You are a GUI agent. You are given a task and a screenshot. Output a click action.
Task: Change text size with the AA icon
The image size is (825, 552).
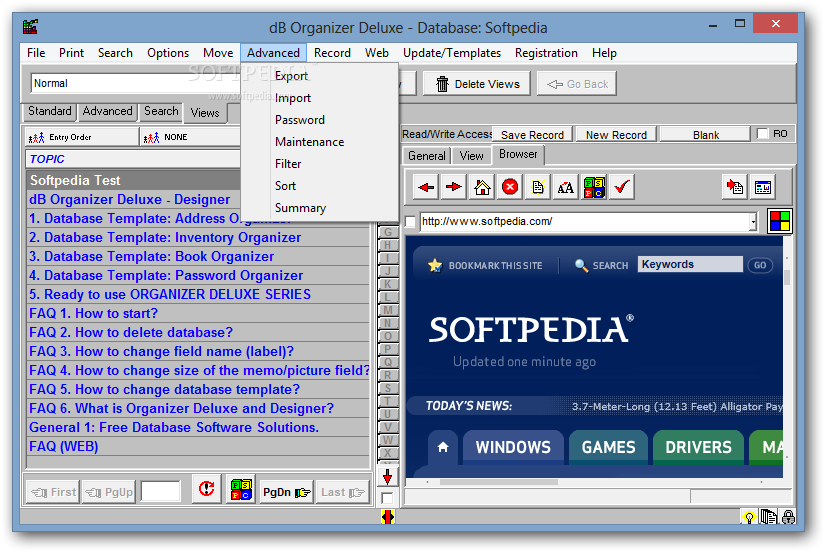click(x=566, y=187)
